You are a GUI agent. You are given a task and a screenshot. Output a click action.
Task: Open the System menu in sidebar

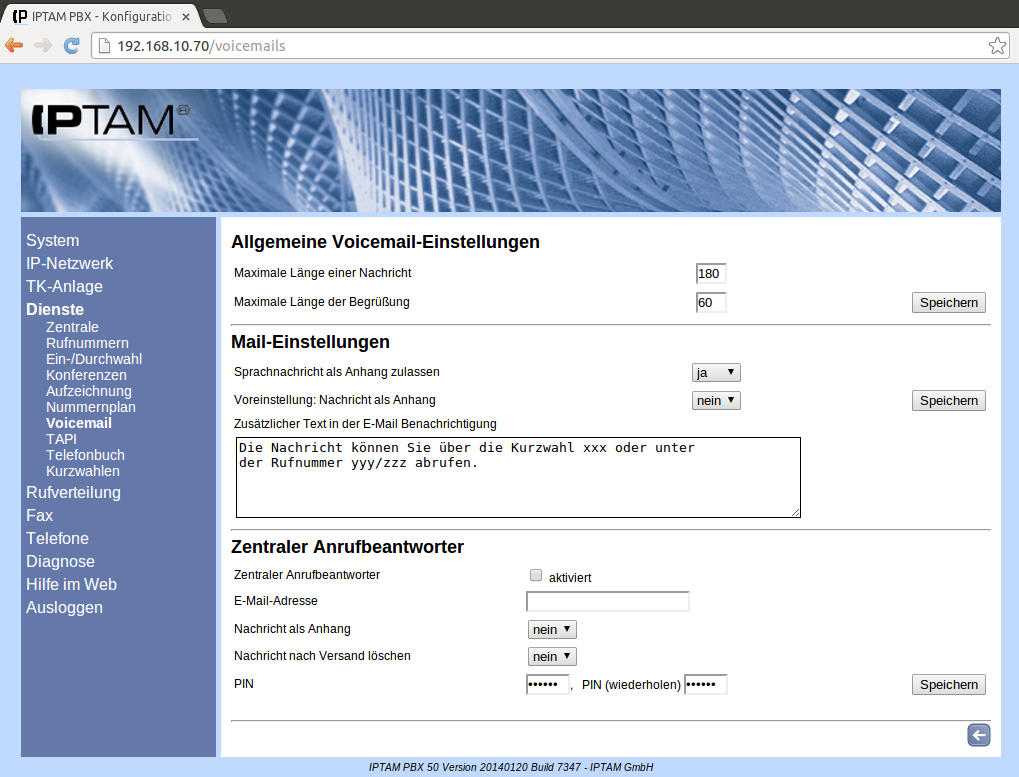52,240
